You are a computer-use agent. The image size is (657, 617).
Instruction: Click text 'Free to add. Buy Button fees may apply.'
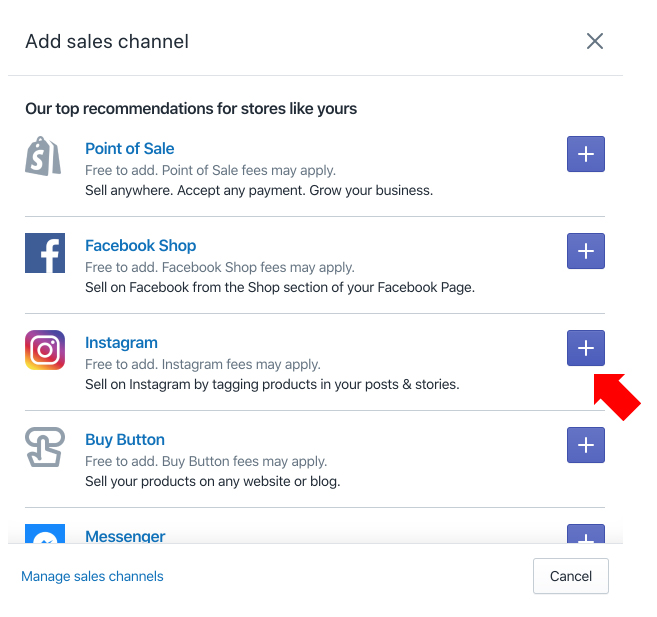(206, 461)
